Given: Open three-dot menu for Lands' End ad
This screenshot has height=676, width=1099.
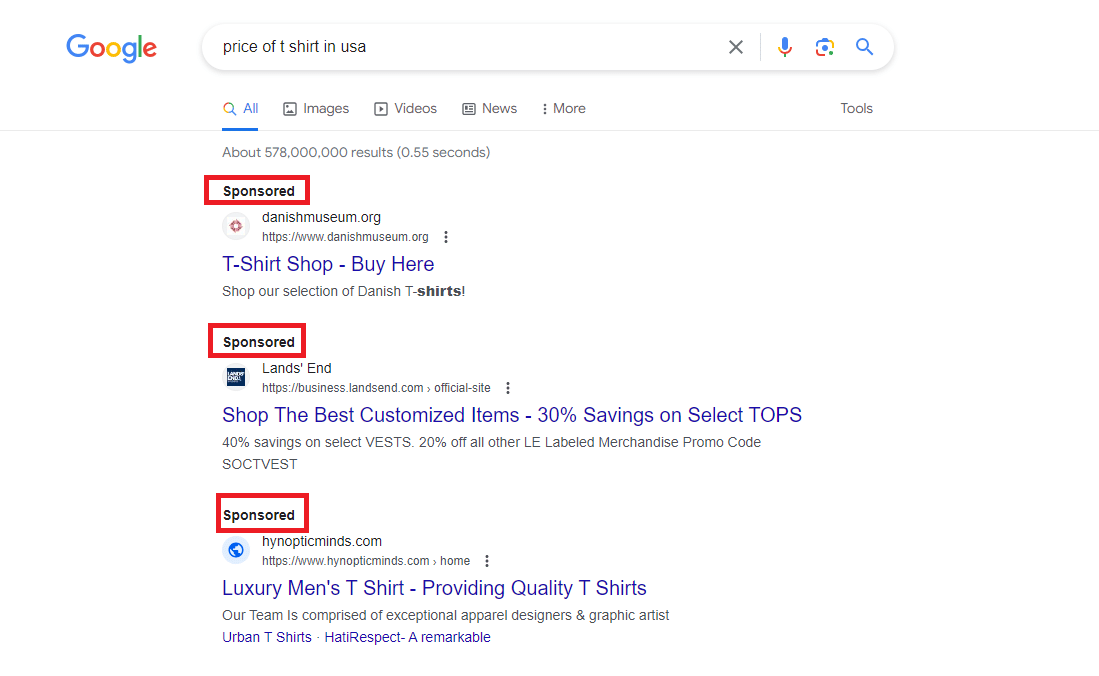Looking at the screenshot, I should (508, 388).
